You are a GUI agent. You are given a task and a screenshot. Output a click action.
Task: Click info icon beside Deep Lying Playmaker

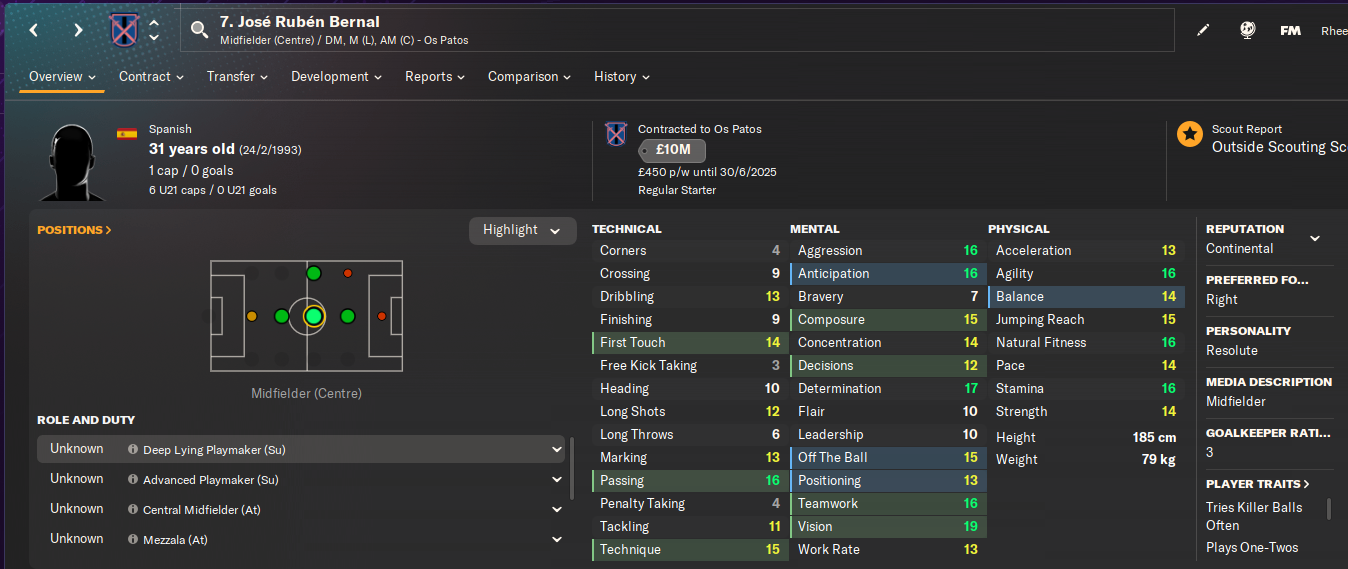[133, 450]
